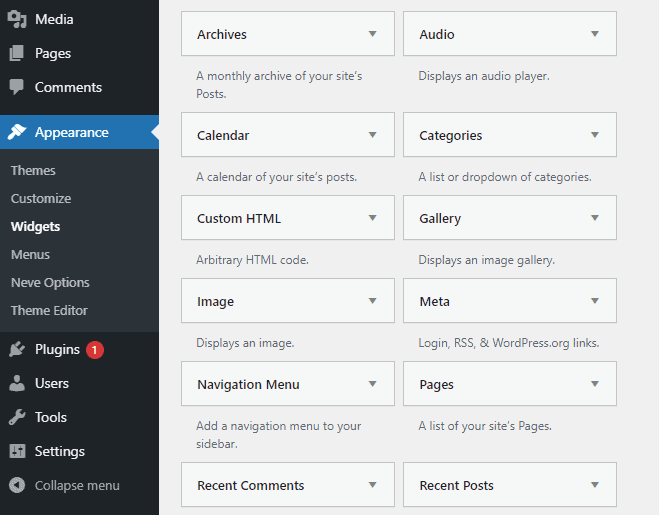Click the Collapse menu arrow icon

pos(17,485)
